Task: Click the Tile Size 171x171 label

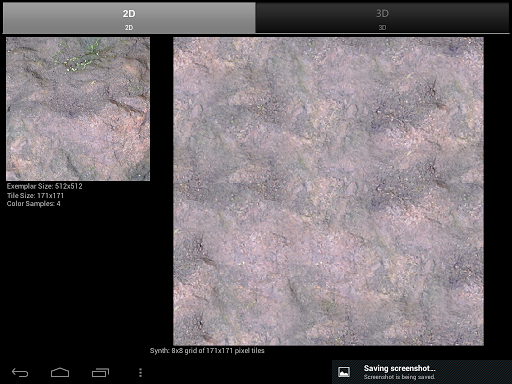Action: tap(35, 195)
